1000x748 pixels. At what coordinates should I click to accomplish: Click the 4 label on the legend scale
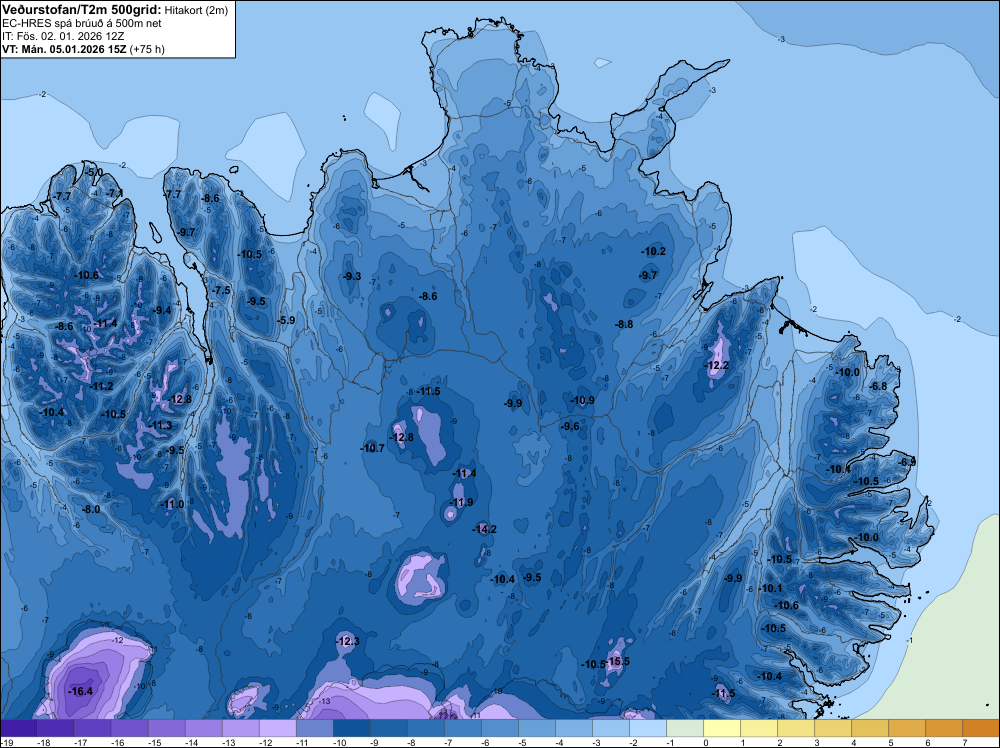tap(854, 743)
